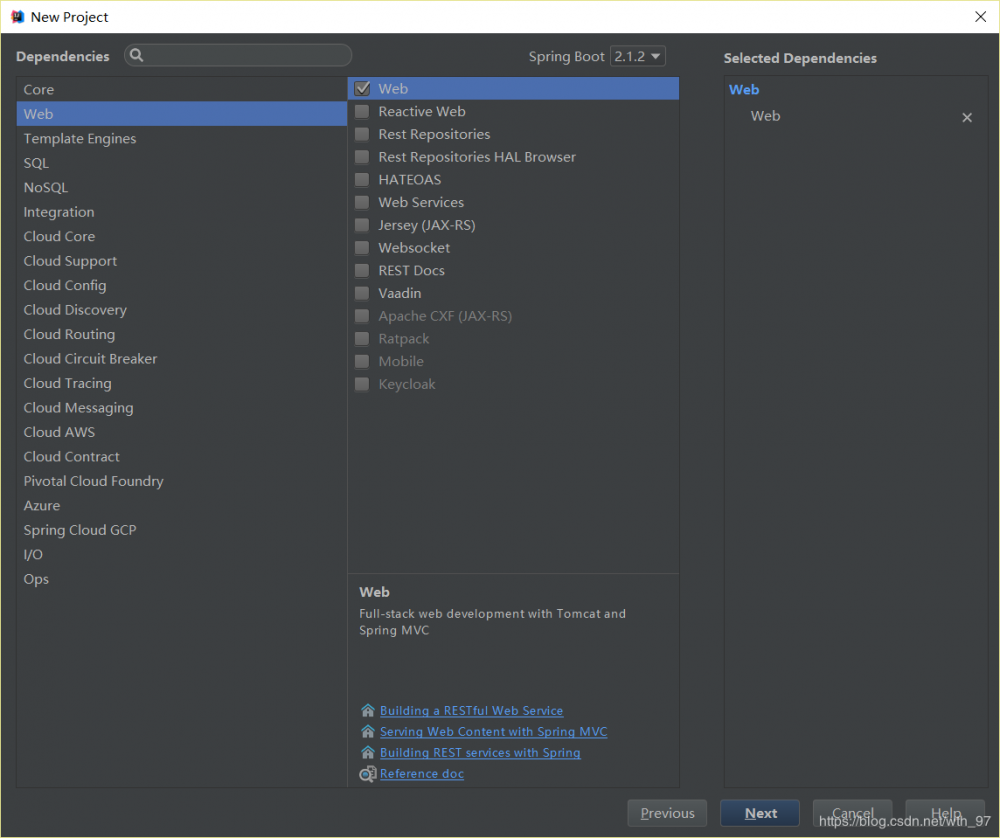The image size is (1000, 838).
Task: Choose the I/O category
Action: pyautogui.click(x=182, y=554)
